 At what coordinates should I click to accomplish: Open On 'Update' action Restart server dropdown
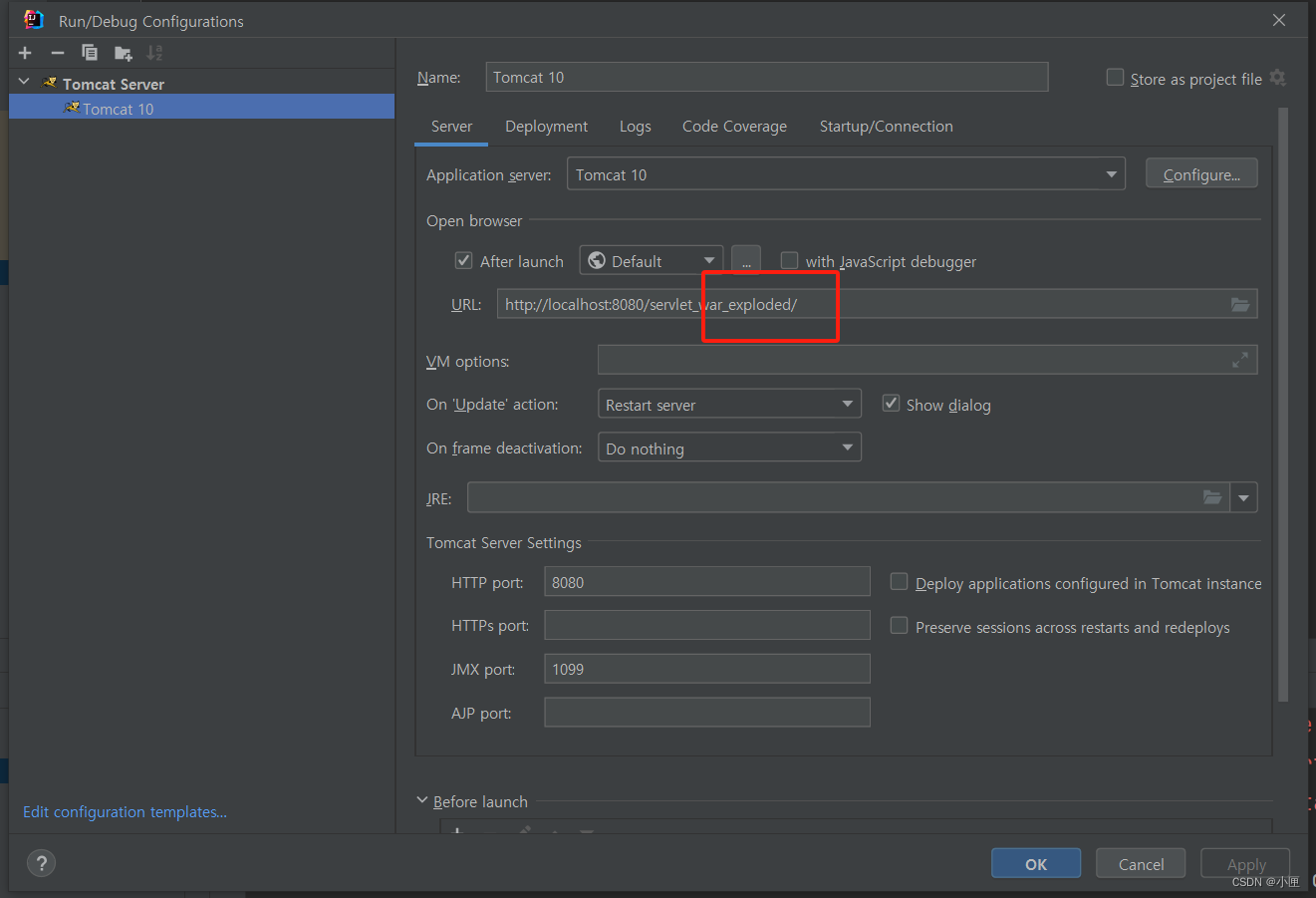(x=729, y=404)
